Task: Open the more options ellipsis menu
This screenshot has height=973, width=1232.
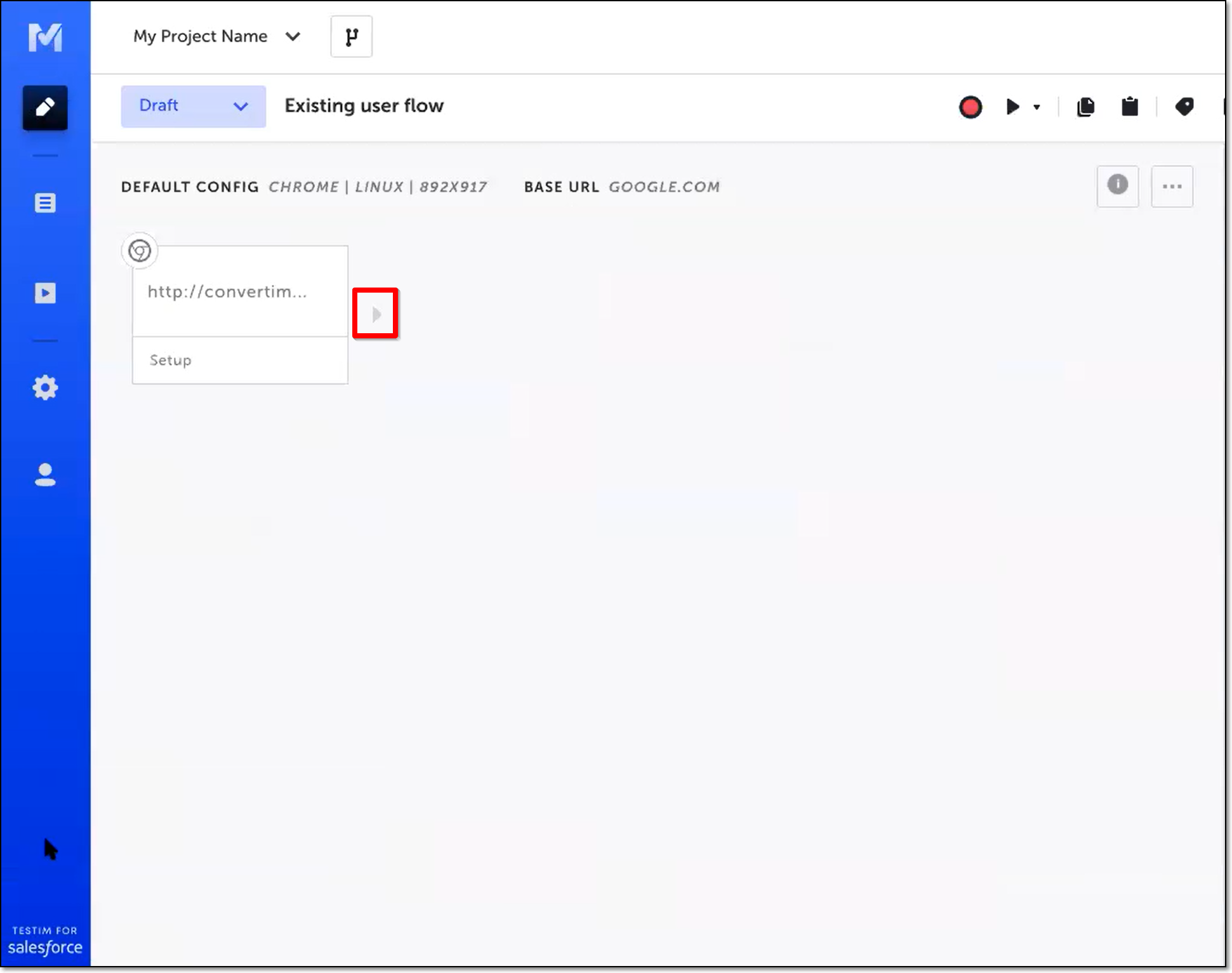Action: tap(1172, 186)
